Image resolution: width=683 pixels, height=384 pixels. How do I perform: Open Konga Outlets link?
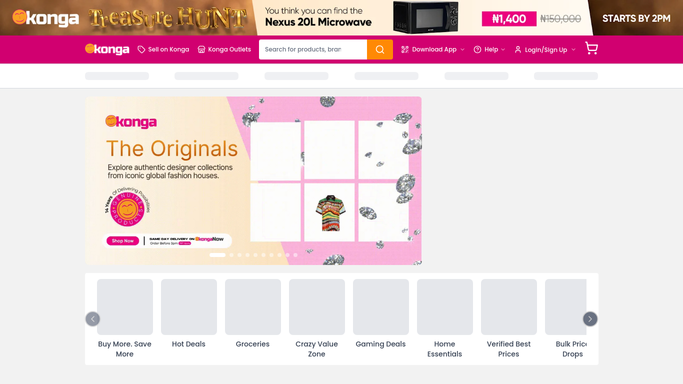pos(224,50)
